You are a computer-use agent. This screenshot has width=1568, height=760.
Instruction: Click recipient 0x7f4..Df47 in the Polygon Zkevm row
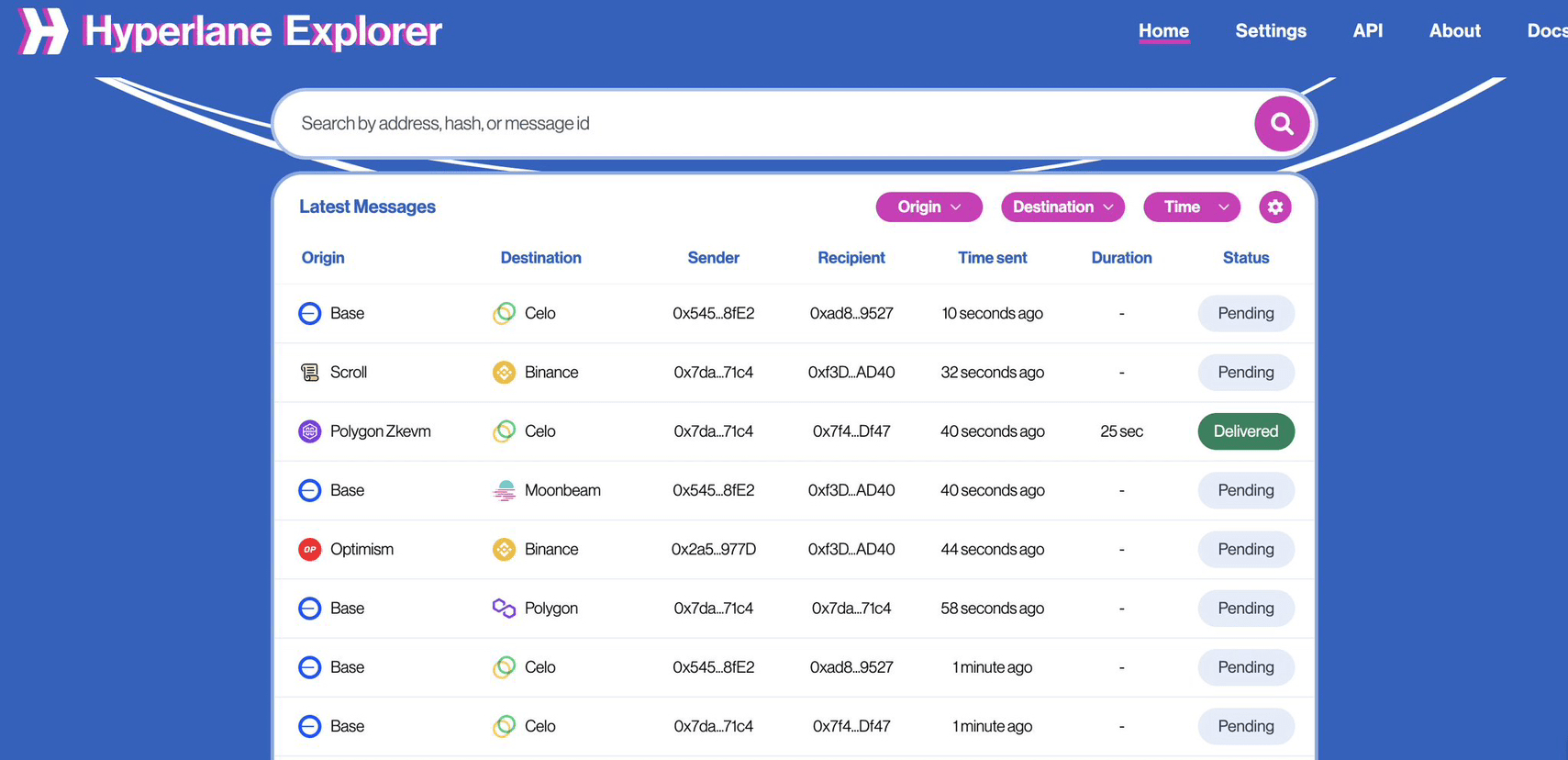click(x=851, y=431)
